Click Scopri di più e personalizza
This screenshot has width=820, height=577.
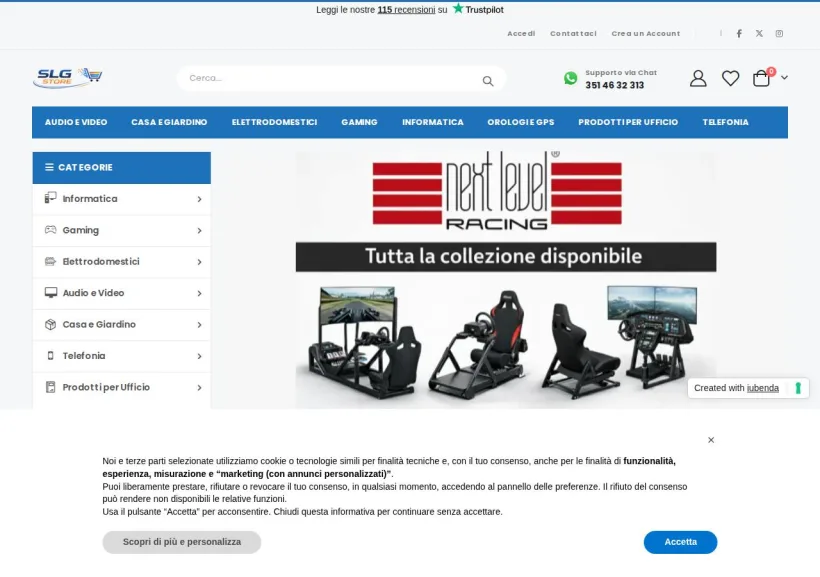(x=181, y=542)
